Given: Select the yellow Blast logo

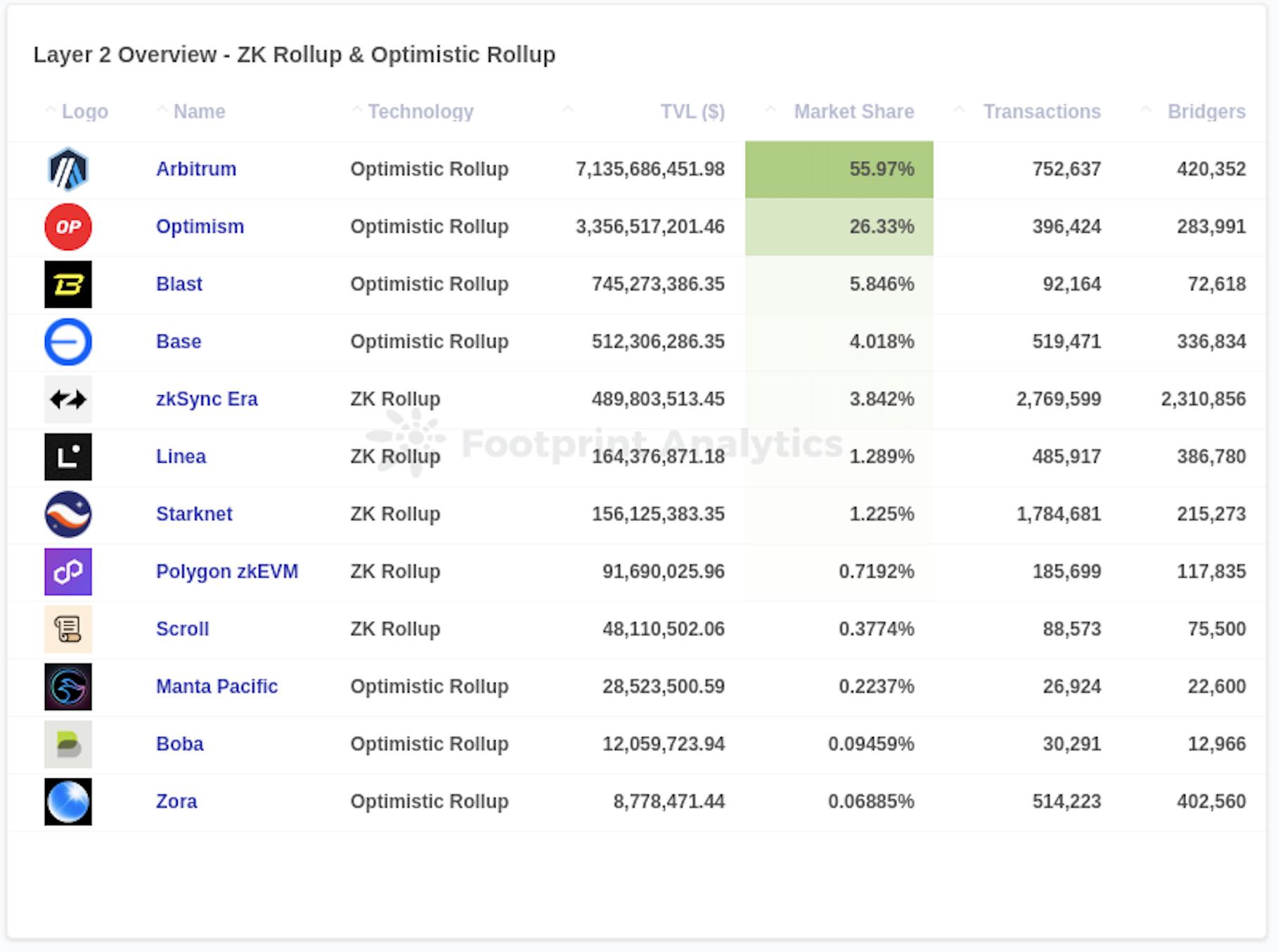Looking at the screenshot, I should coord(67,285).
